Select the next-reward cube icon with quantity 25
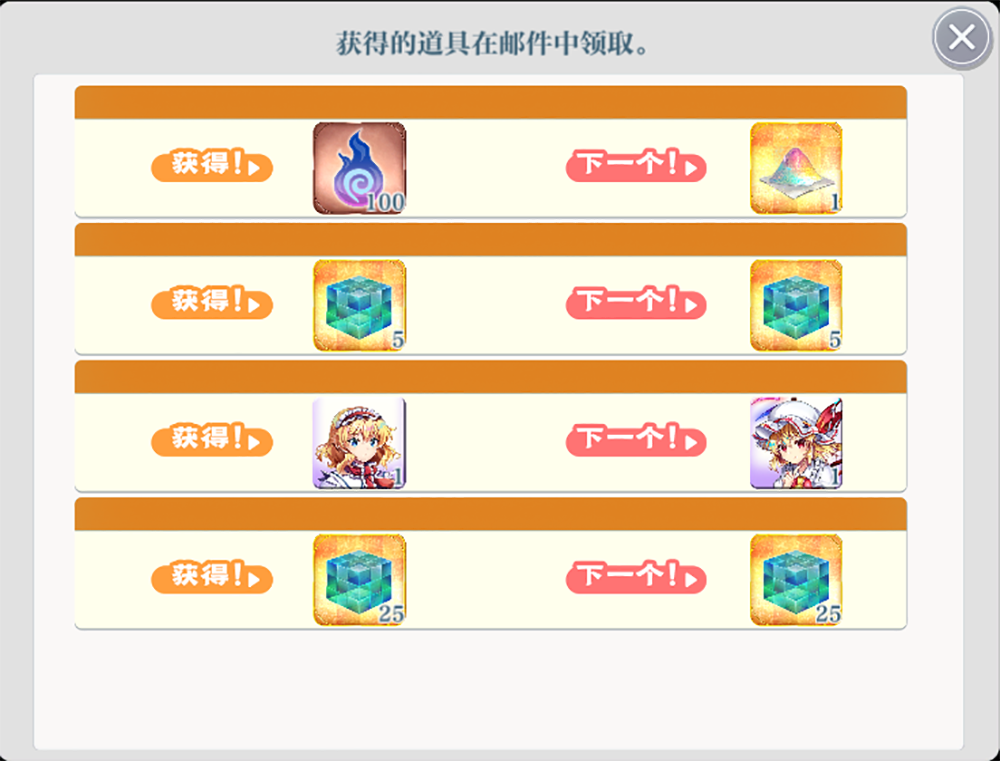 (796, 580)
